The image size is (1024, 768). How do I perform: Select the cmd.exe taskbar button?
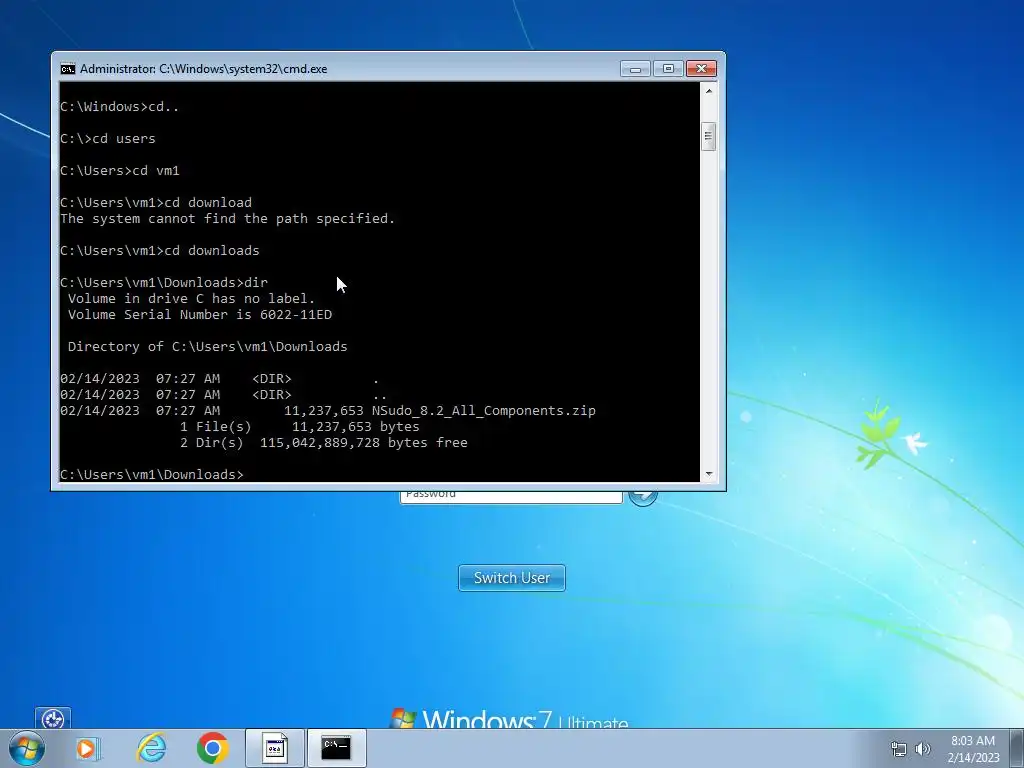coord(336,748)
